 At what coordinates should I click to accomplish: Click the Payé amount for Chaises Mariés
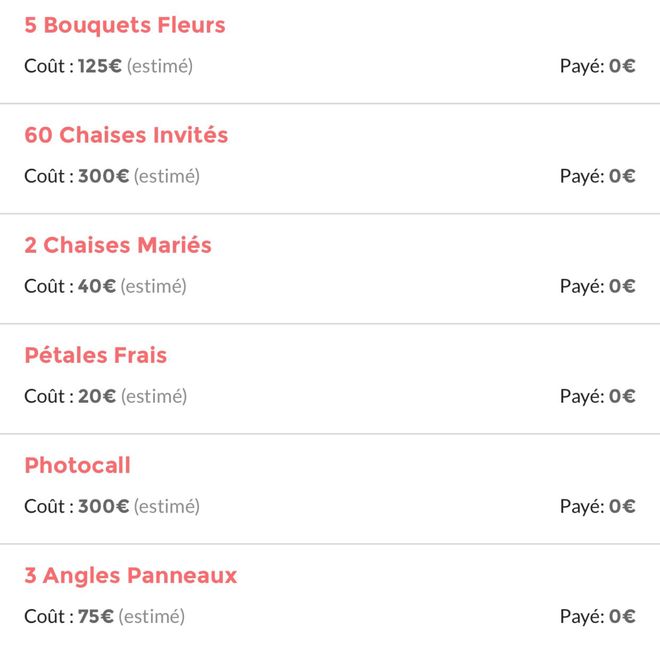tap(622, 286)
